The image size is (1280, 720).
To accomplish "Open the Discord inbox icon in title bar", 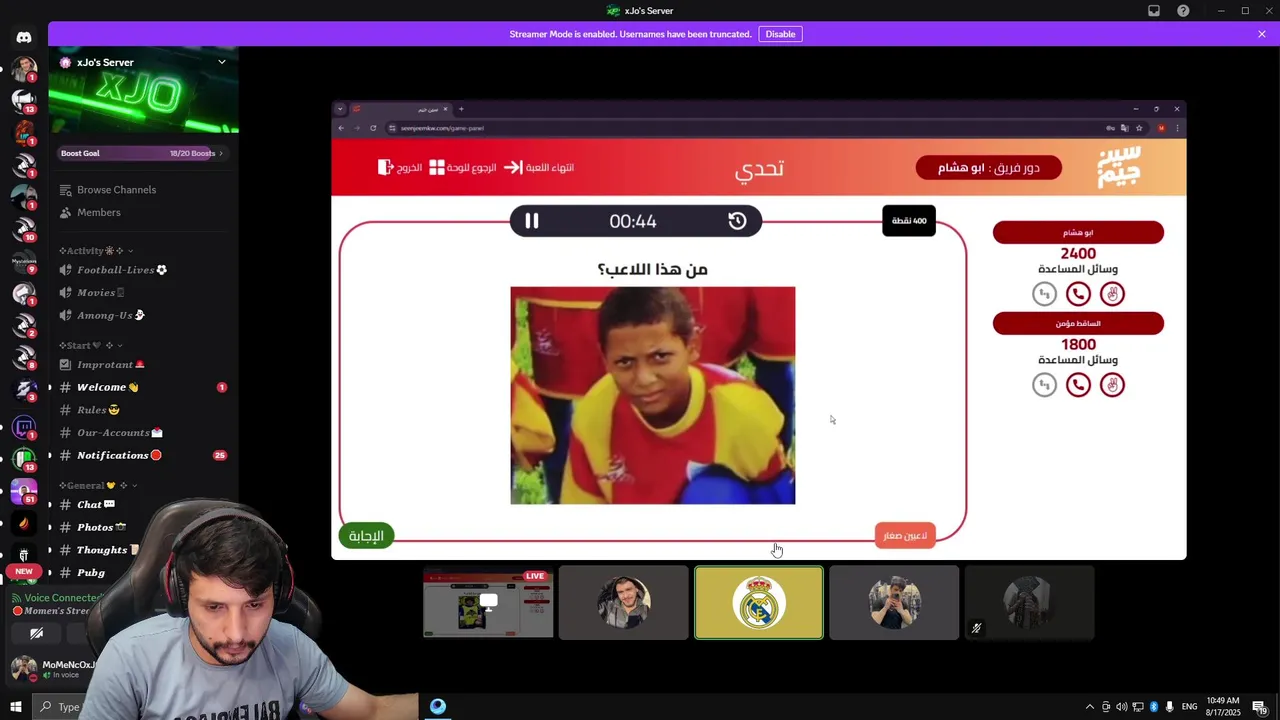I will click(1154, 11).
